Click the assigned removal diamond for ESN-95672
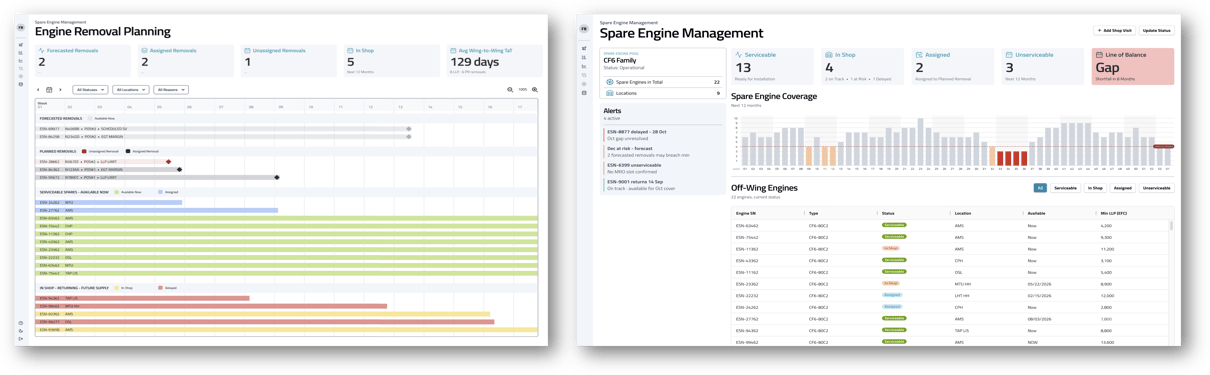Image resolution: width=1210 pixels, height=375 pixels. (x=277, y=178)
